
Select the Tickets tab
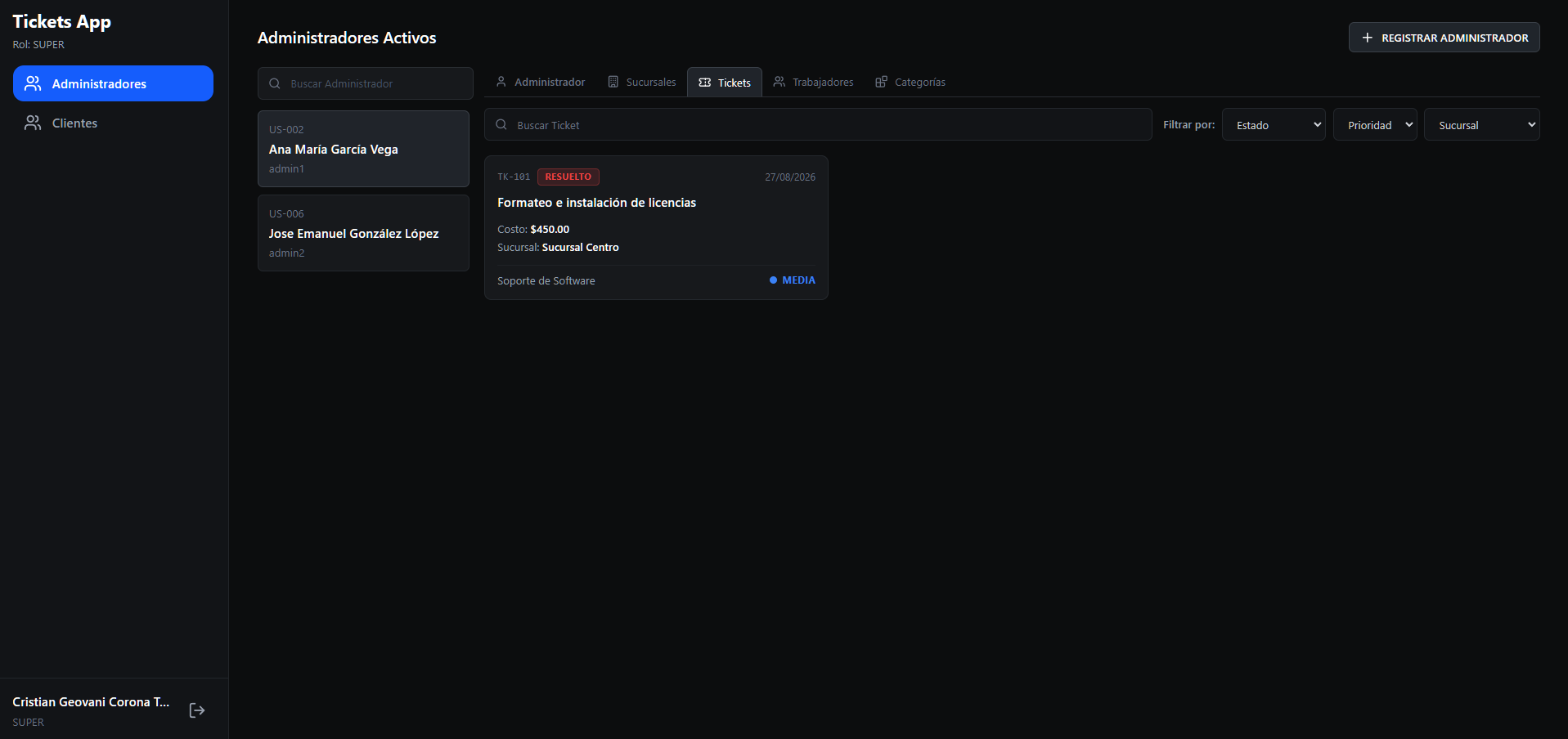(x=725, y=83)
